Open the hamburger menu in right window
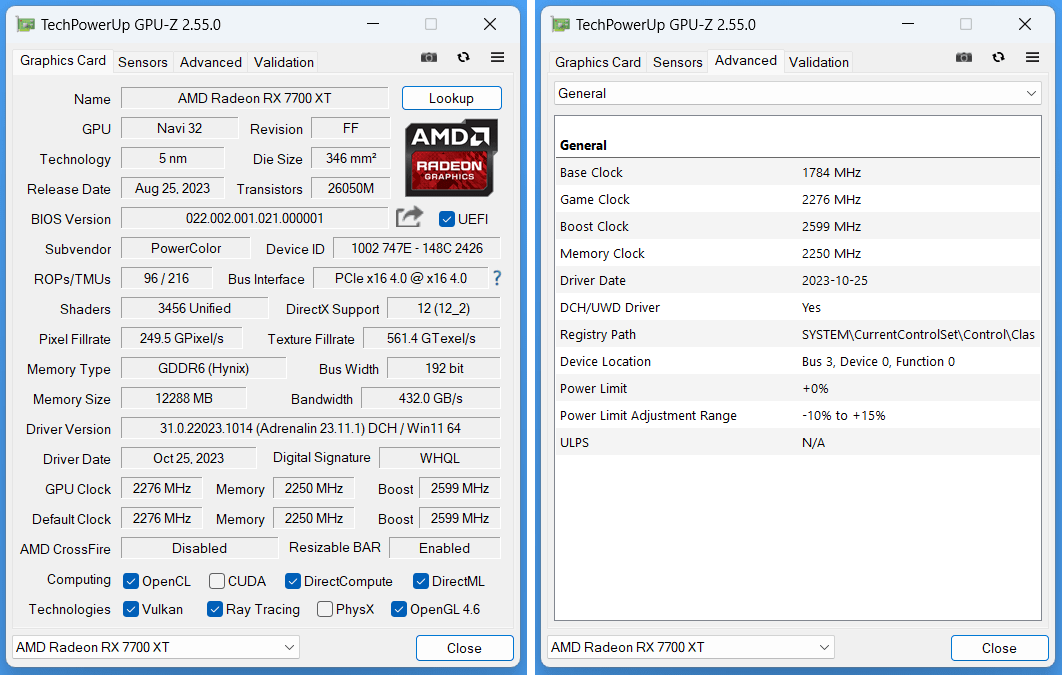The image size is (1062, 675). [1032, 58]
